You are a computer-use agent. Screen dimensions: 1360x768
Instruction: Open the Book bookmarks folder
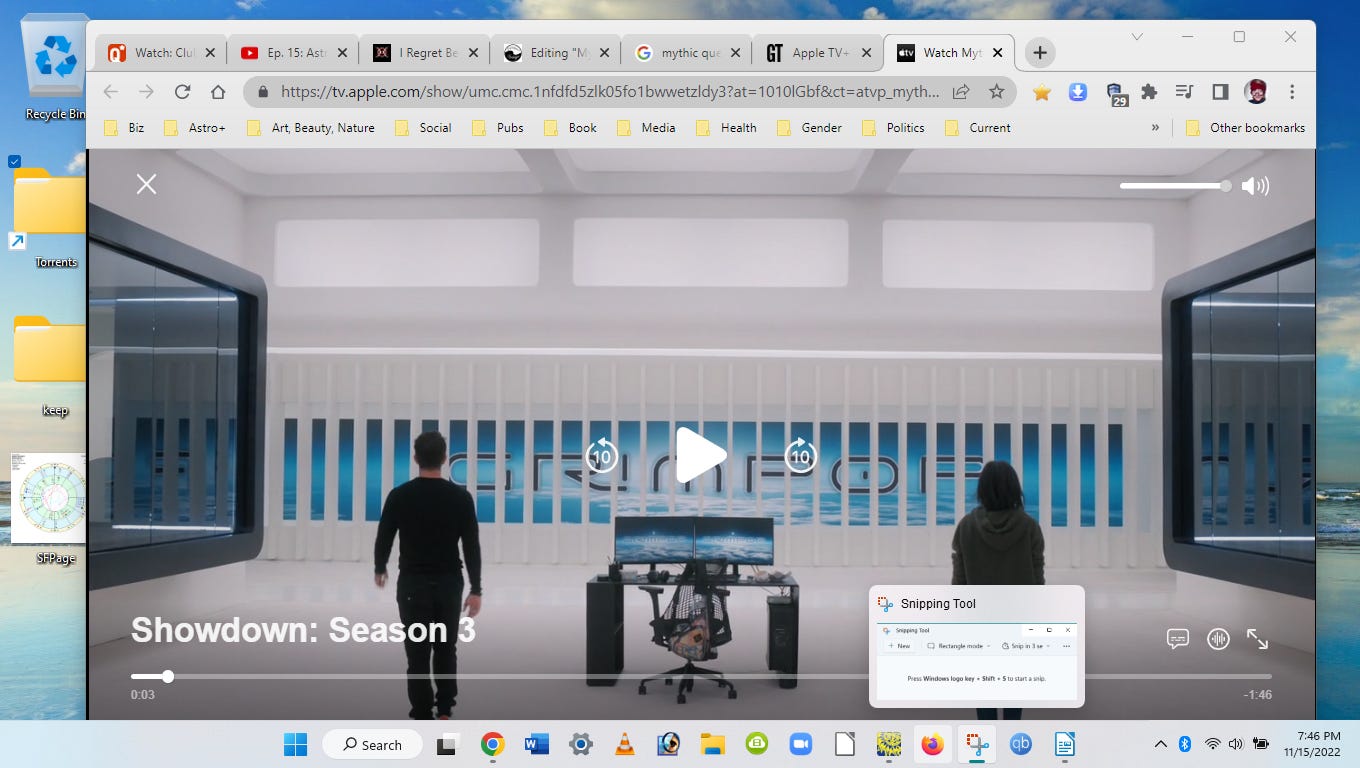pyautogui.click(x=570, y=128)
